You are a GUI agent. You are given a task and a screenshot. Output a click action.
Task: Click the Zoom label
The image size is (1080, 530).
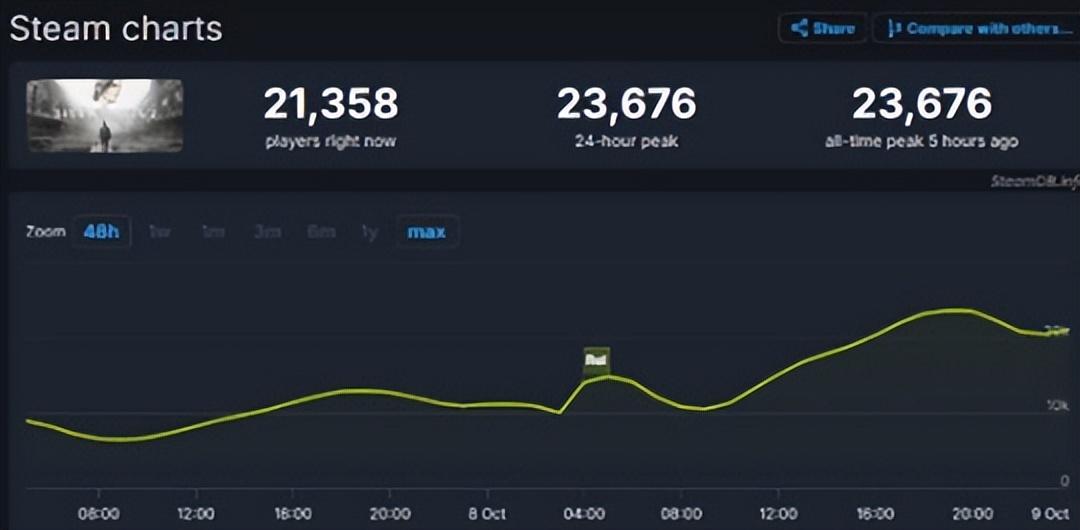click(45, 232)
